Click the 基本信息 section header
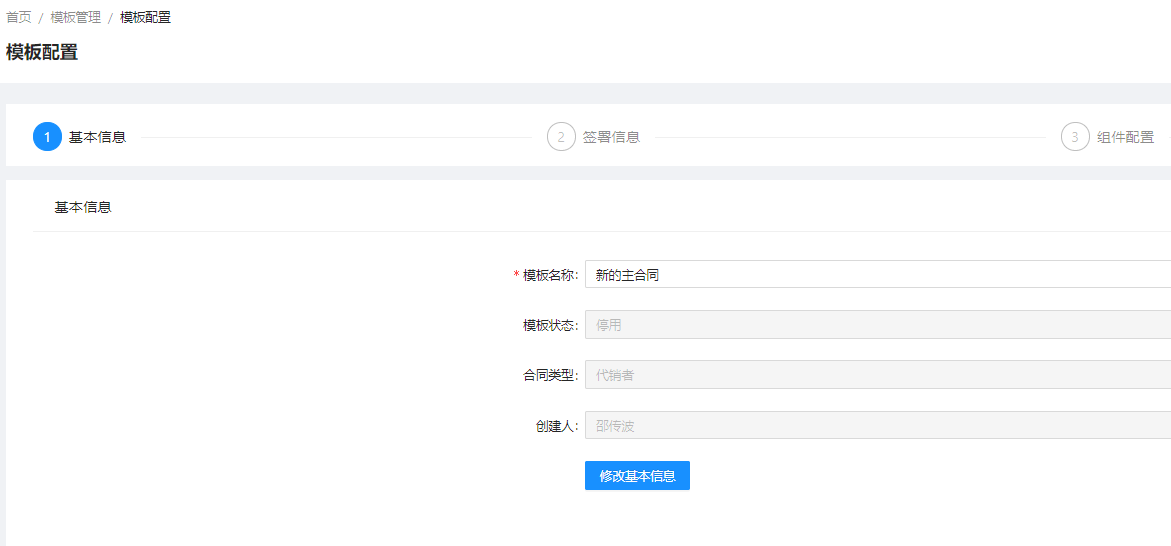The image size is (1171, 546). [83, 208]
